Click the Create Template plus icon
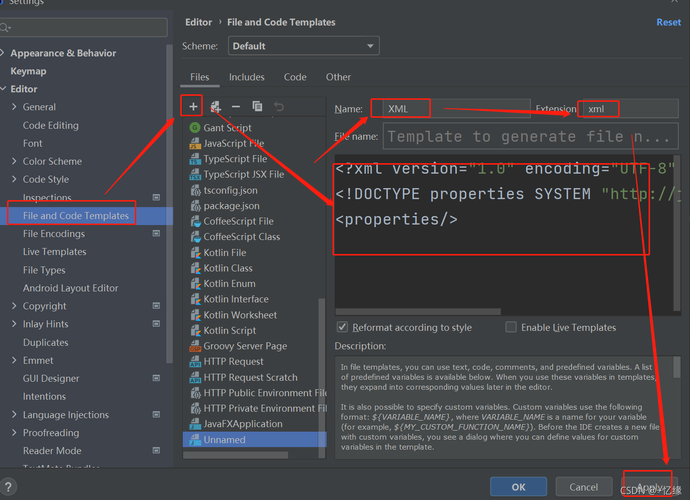The width and height of the screenshot is (690, 500). [x=193, y=106]
